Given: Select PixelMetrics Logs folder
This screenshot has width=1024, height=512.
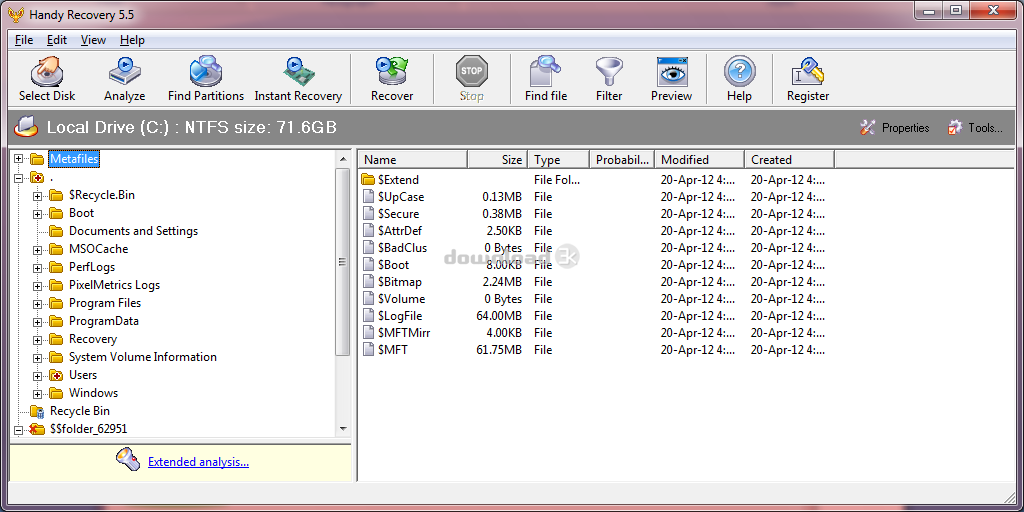Looking at the screenshot, I should [114, 285].
